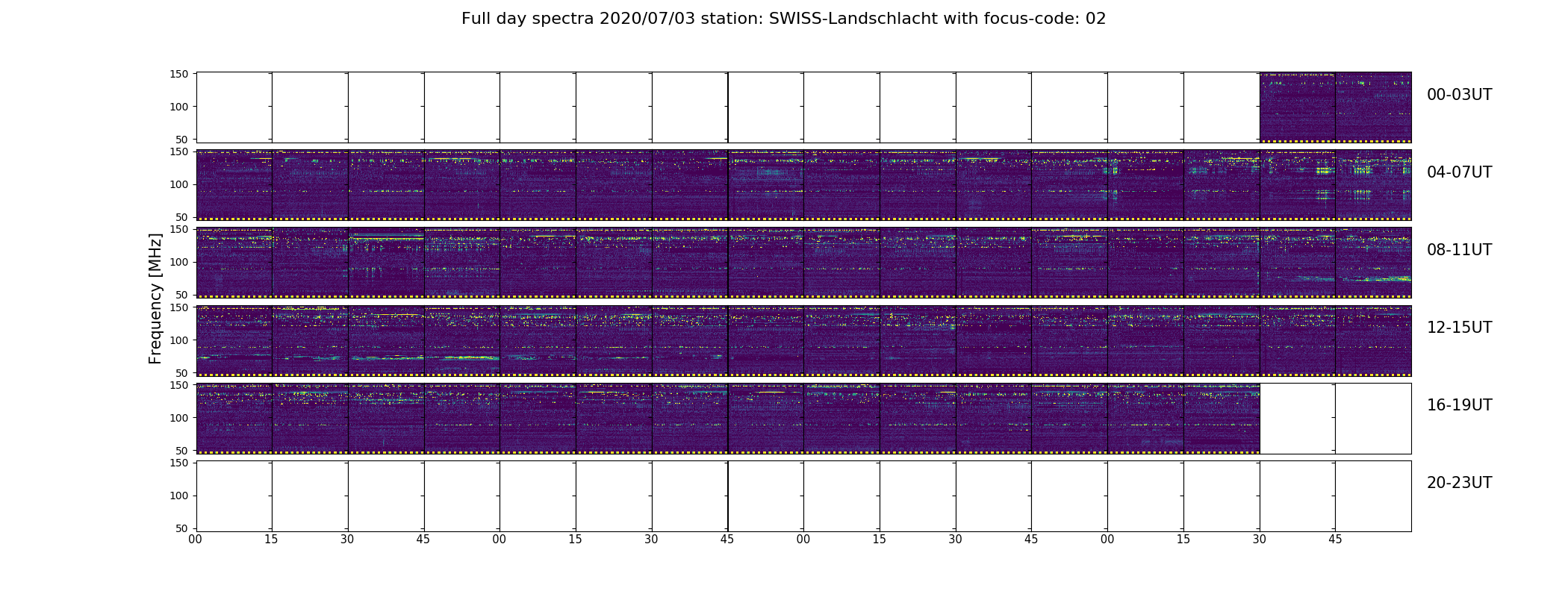Select the '04-07UT' row label
The height and width of the screenshot is (597, 1568).
(1459, 172)
